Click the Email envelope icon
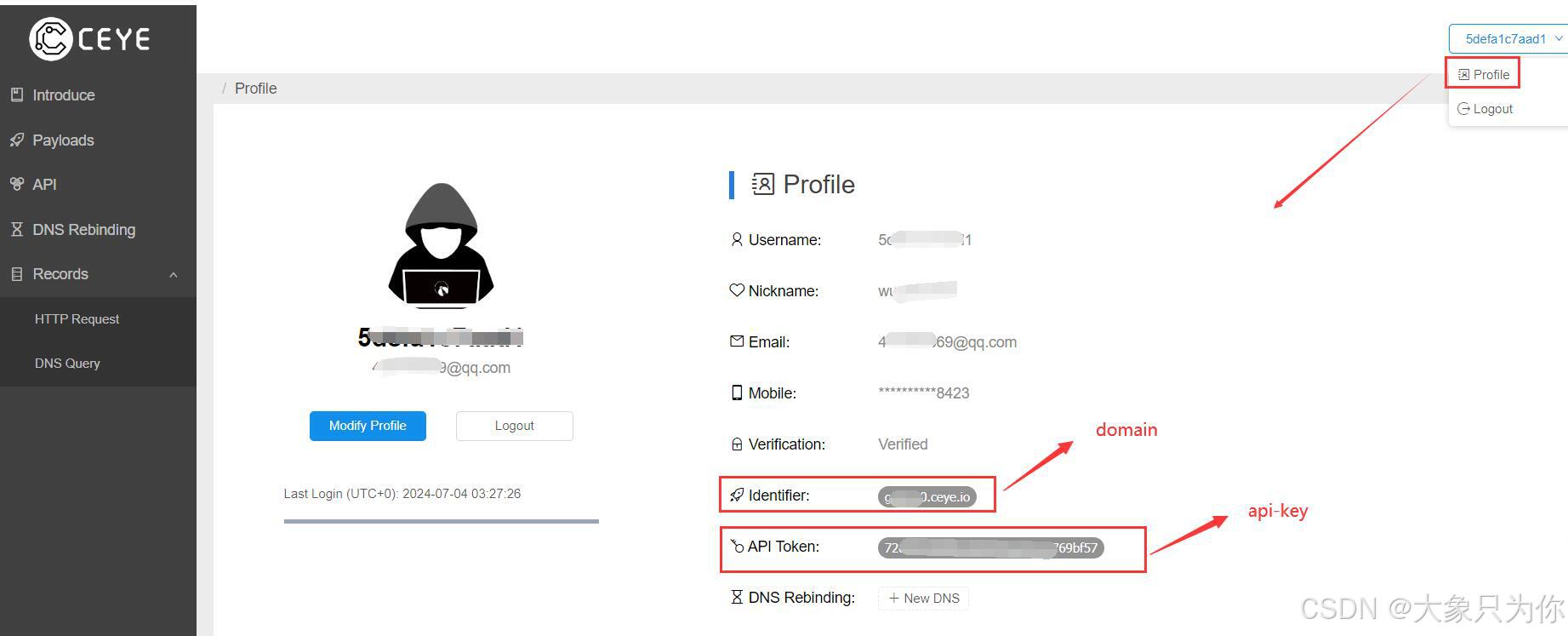This screenshot has height=636, width=1568. click(737, 341)
